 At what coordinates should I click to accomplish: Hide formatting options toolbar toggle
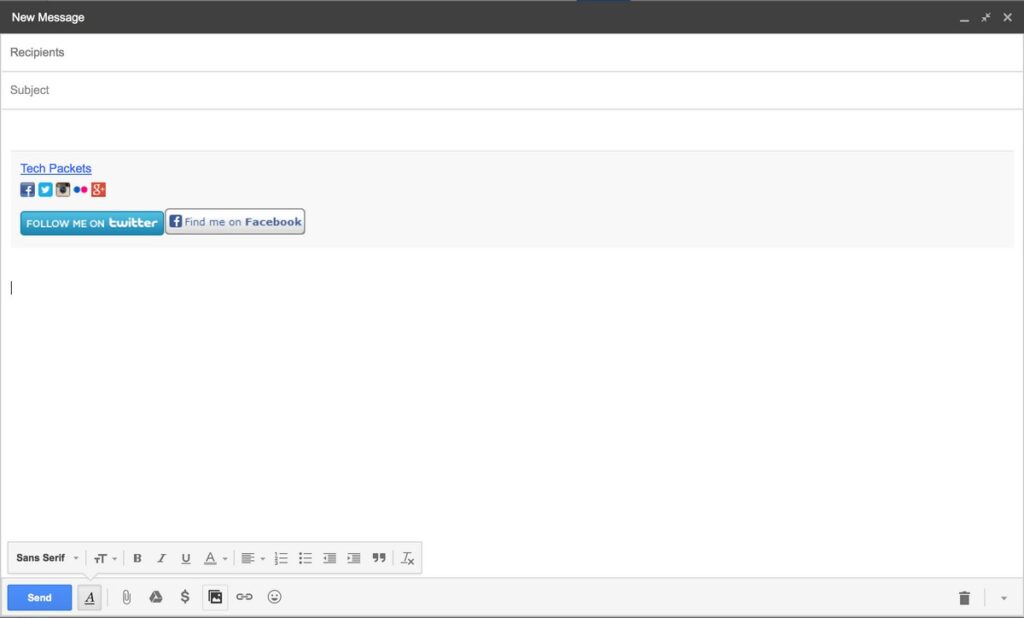click(x=89, y=598)
